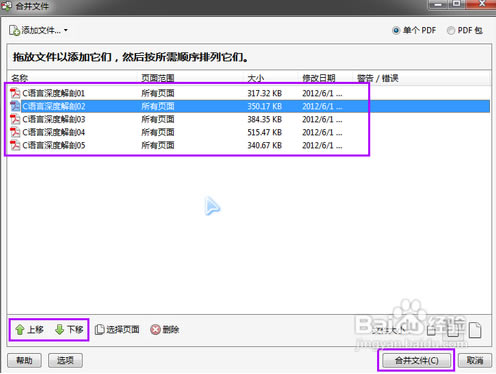Click the 添加文件 add-file icon
Viewport: 496px width, 374px height.
point(14,30)
